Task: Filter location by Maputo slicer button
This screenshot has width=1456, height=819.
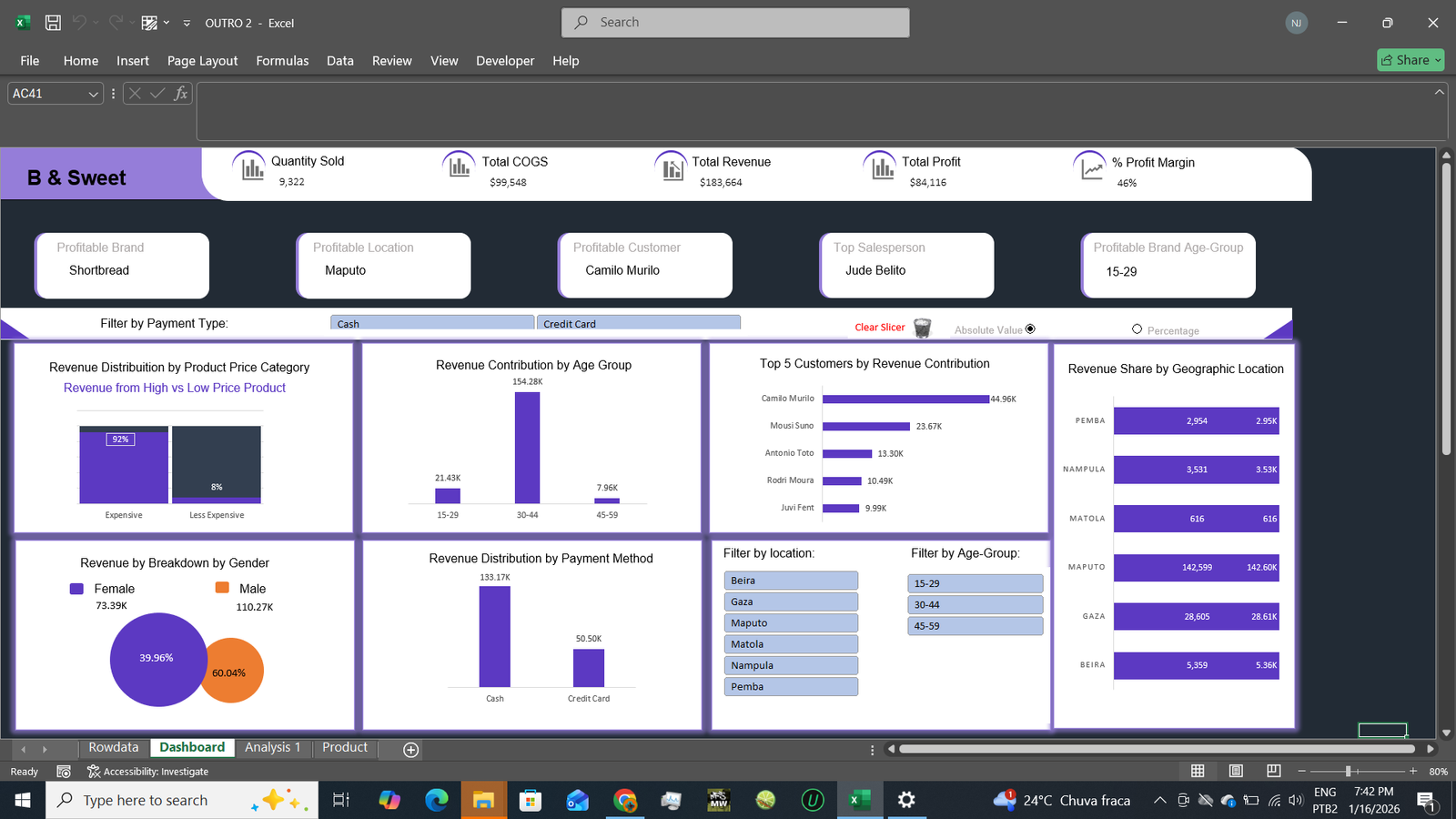Action: point(791,623)
